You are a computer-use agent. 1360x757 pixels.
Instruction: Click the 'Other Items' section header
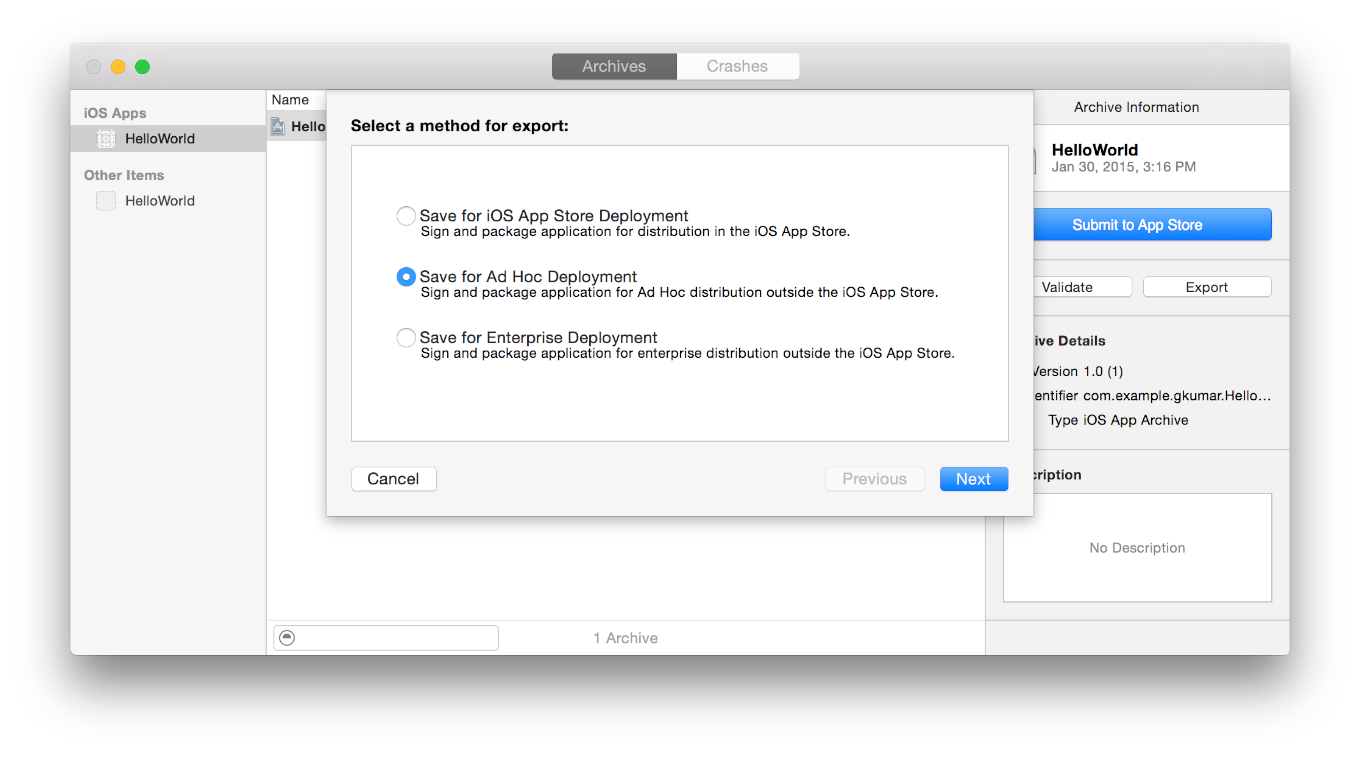point(124,175)
